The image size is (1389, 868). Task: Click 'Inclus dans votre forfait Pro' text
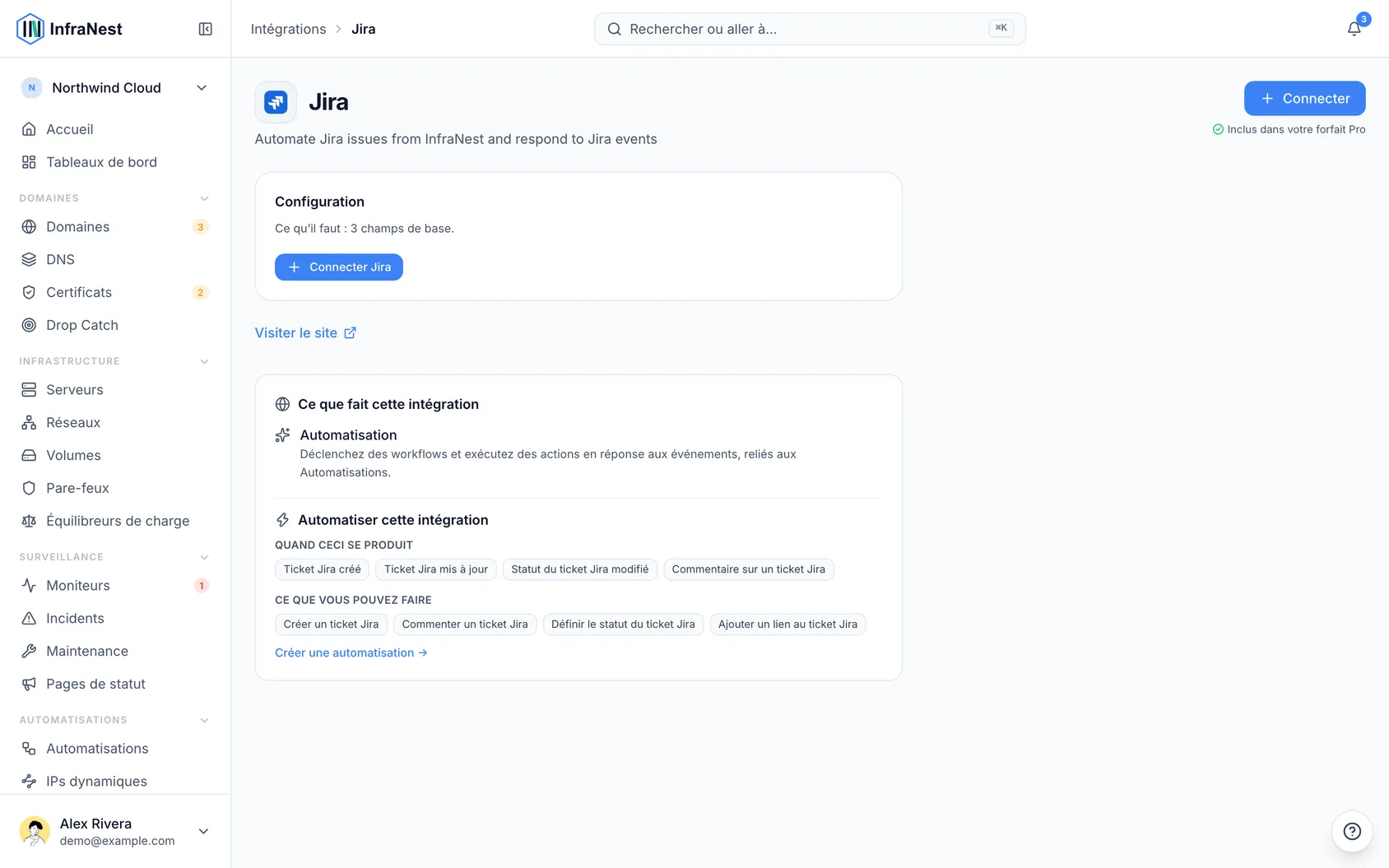pos(1296,130)
